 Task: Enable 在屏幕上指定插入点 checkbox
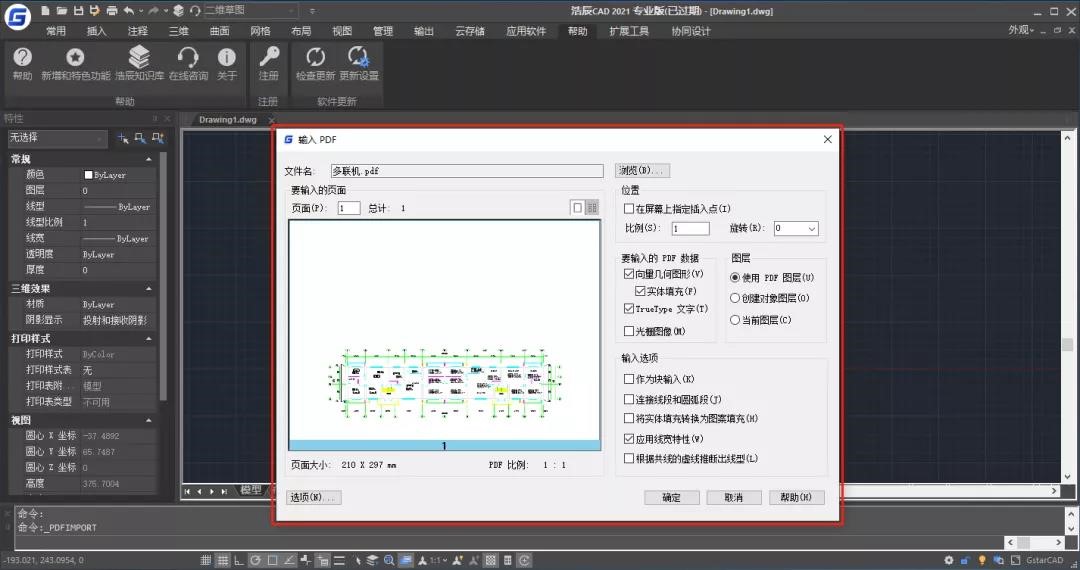point(629,209)
